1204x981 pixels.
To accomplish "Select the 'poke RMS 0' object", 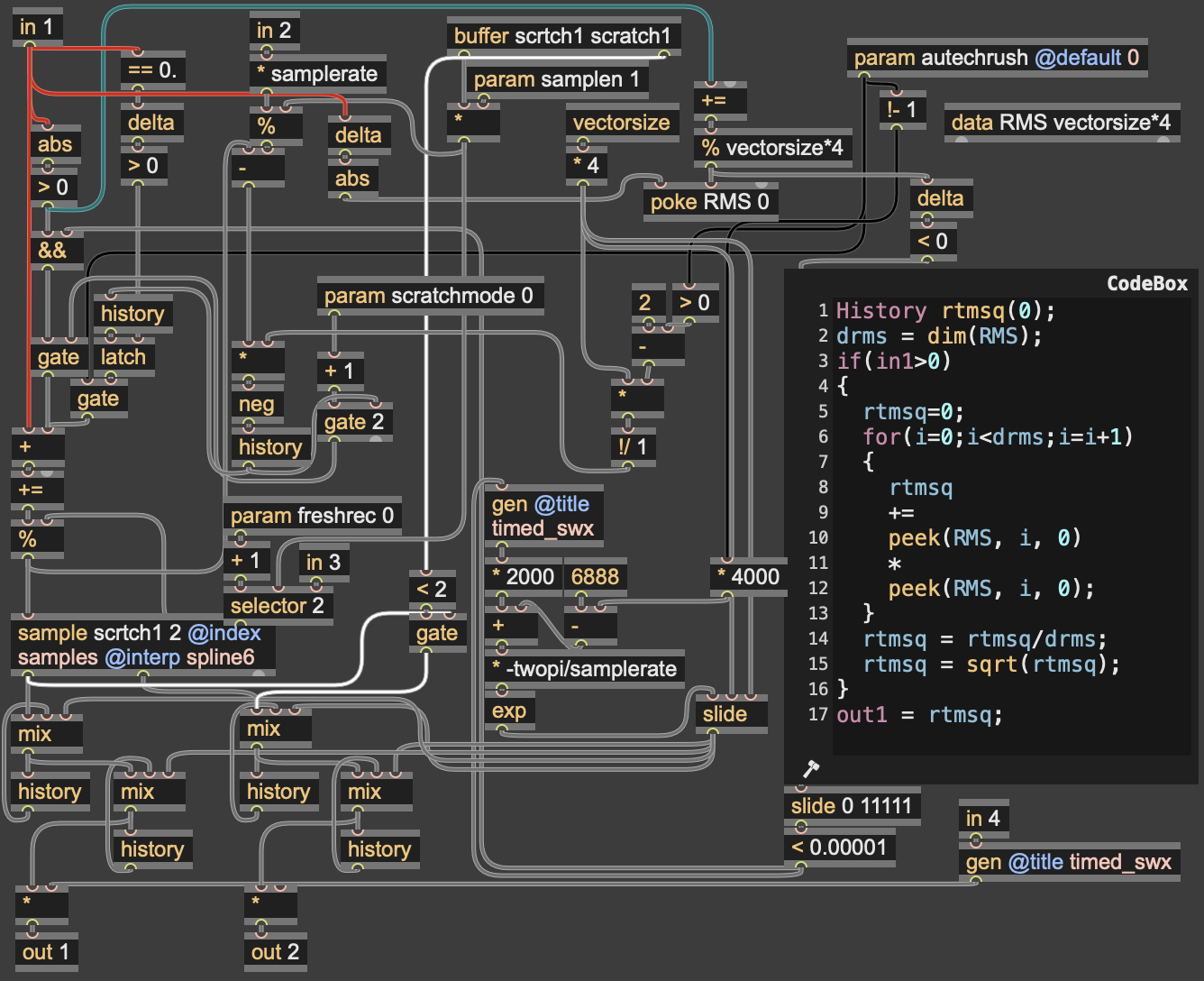I will [x=710, y=202].
